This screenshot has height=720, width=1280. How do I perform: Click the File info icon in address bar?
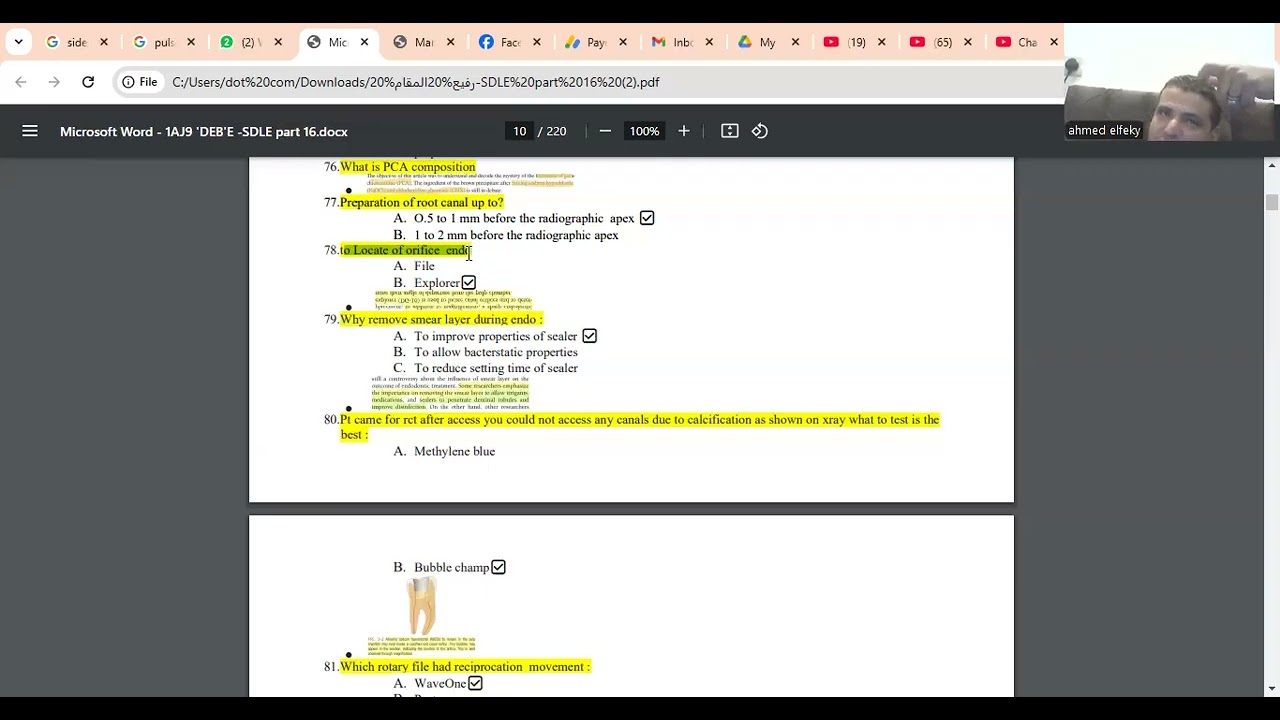139,82
